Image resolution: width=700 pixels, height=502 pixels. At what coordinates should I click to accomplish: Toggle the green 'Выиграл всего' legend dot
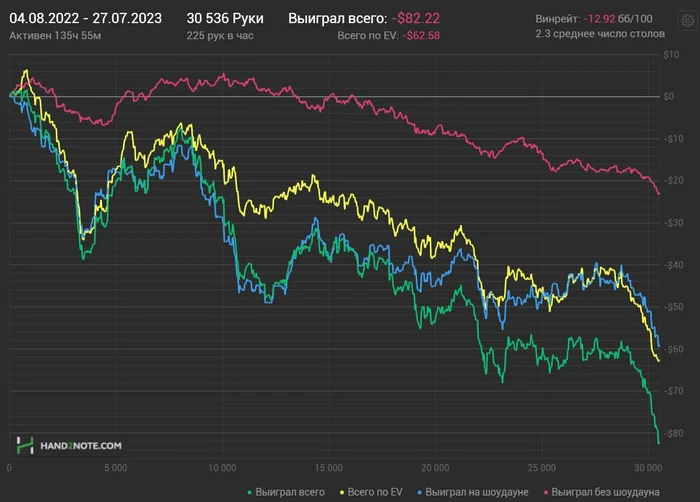tap(250, 493)
